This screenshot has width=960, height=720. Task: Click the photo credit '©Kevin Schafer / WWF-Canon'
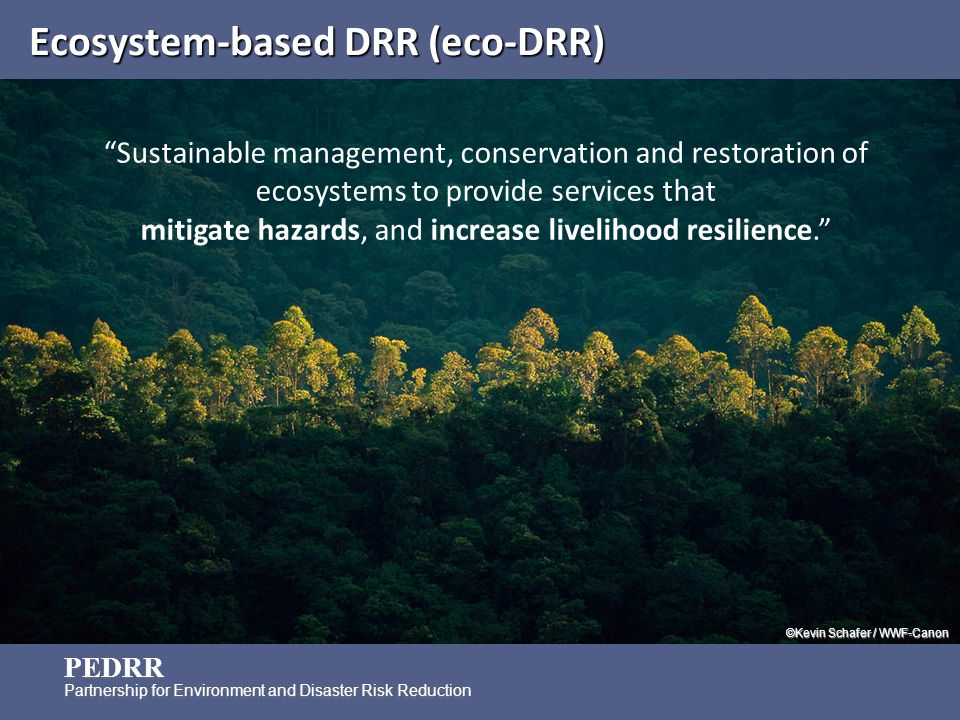(867, 633)
